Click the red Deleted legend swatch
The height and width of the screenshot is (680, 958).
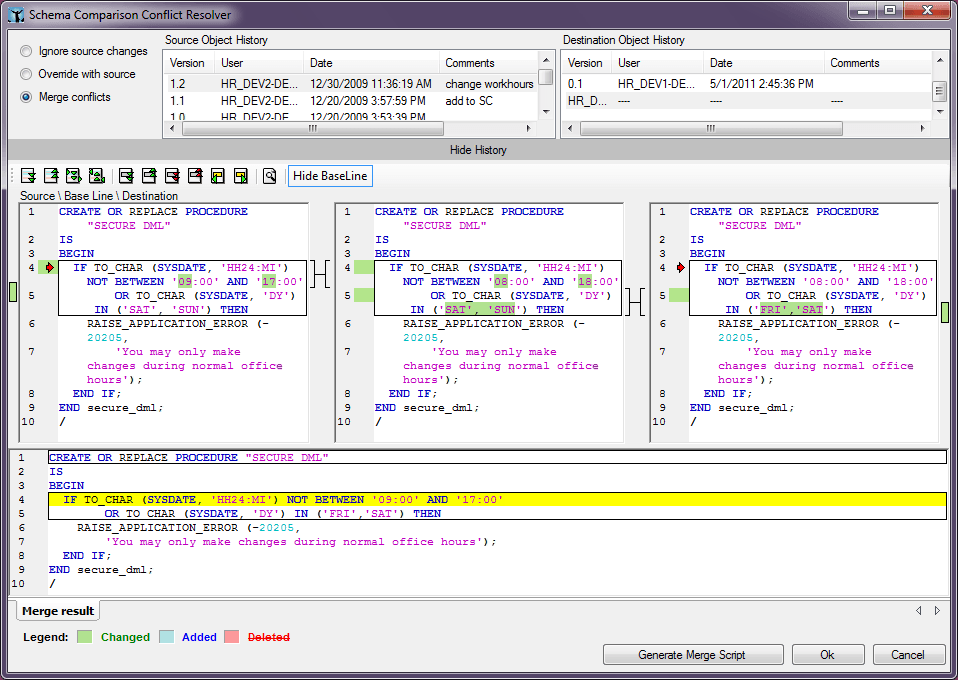232,637
